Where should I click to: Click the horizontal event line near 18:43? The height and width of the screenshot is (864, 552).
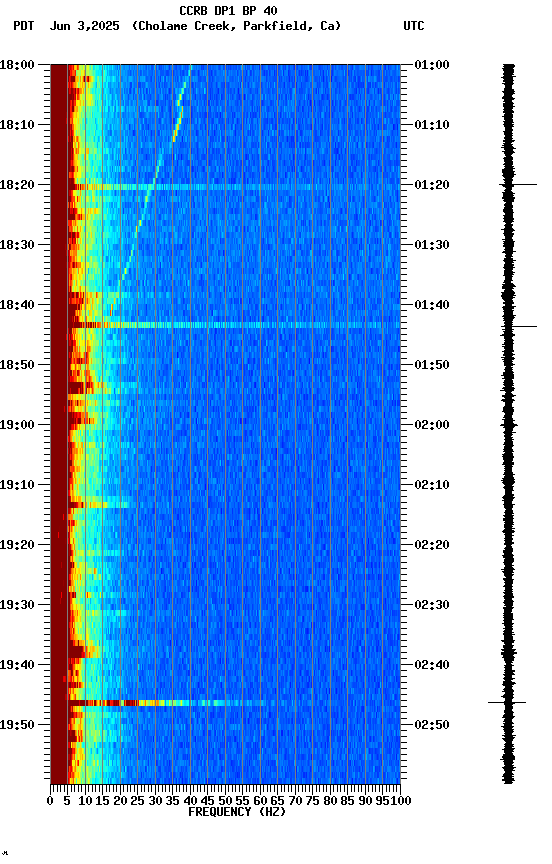(234, 325)
